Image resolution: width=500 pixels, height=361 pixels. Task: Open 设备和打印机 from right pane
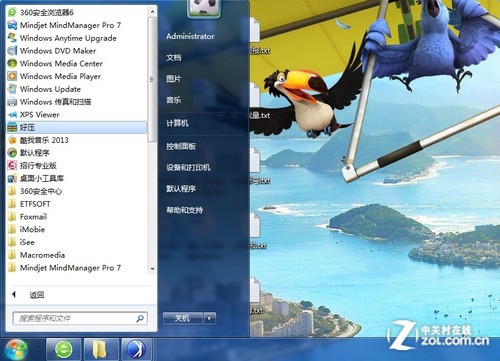pos(188,167)
